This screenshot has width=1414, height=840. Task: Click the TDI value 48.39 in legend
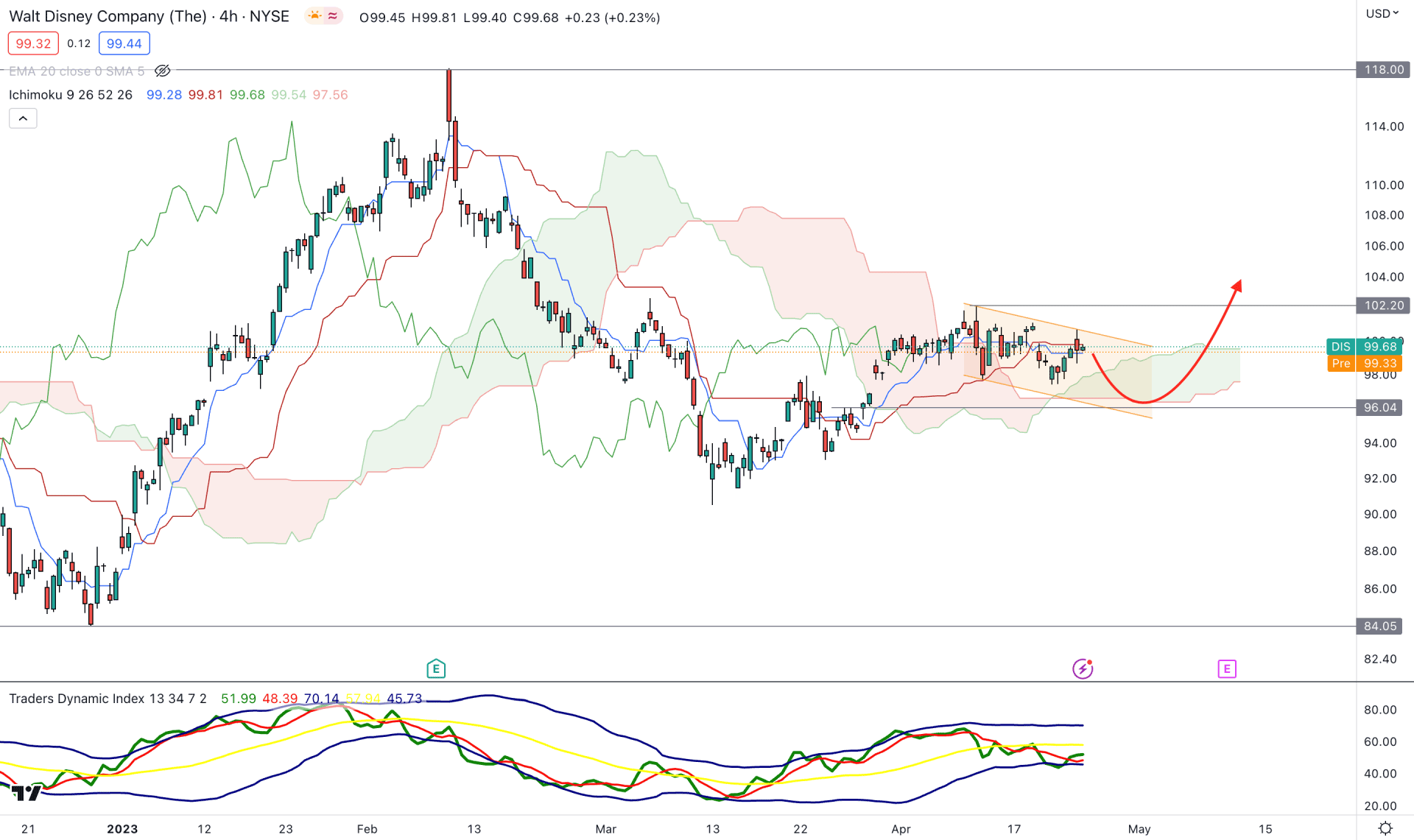(280, 699)
